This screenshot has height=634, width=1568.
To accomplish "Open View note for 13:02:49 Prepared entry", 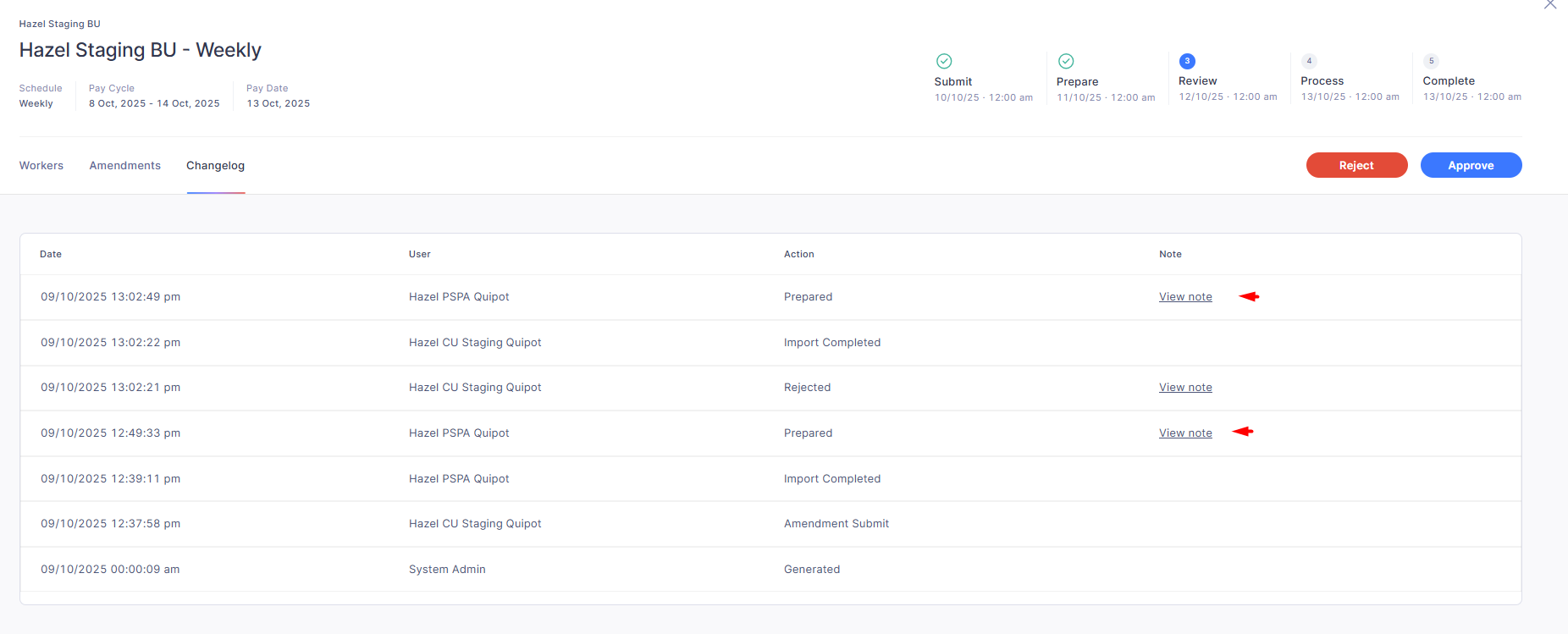I will click(1185, 297).
